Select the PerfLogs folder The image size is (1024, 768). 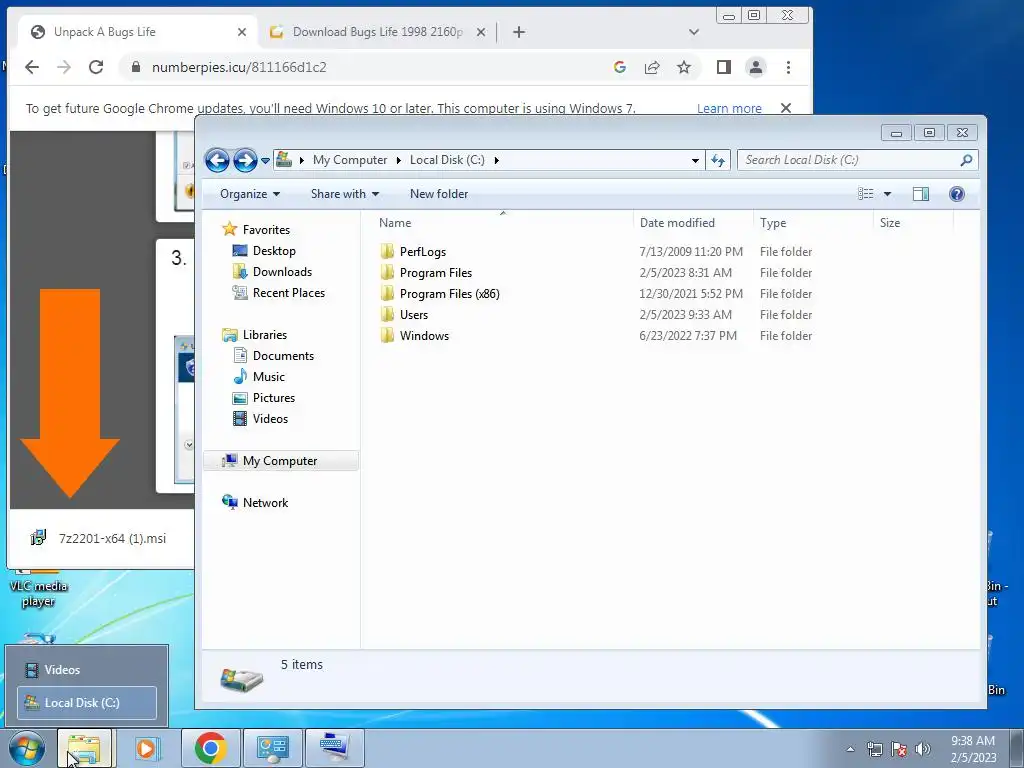(423, 251)
